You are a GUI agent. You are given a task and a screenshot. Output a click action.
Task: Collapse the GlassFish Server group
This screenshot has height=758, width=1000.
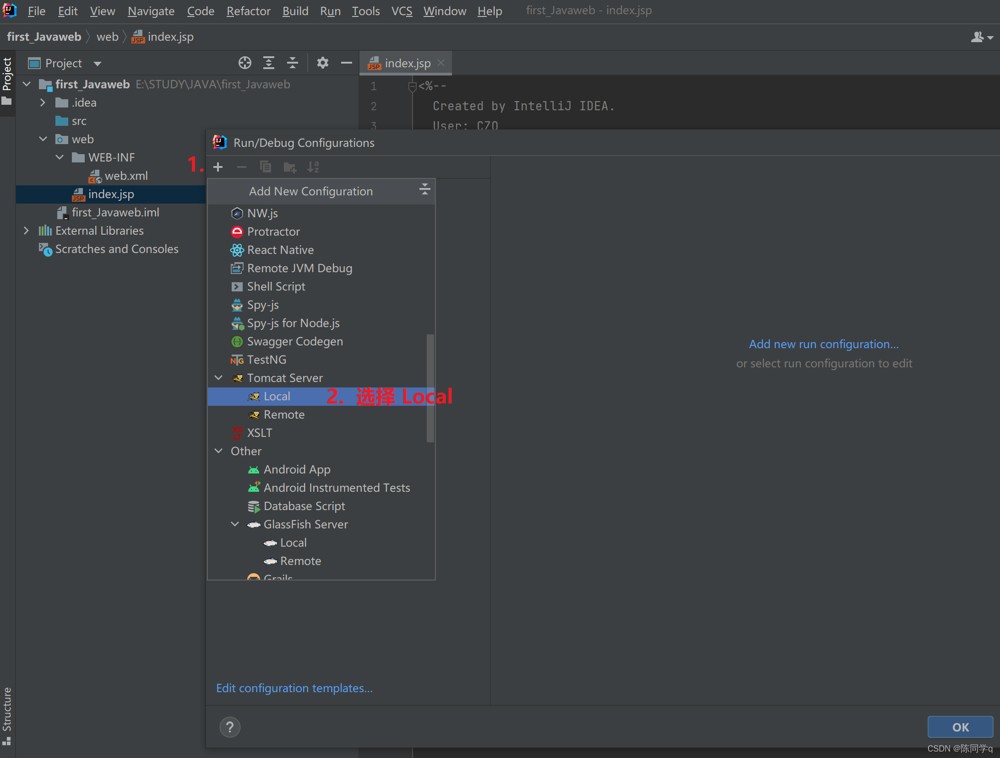pyautogui.click(x=235, y=524)
